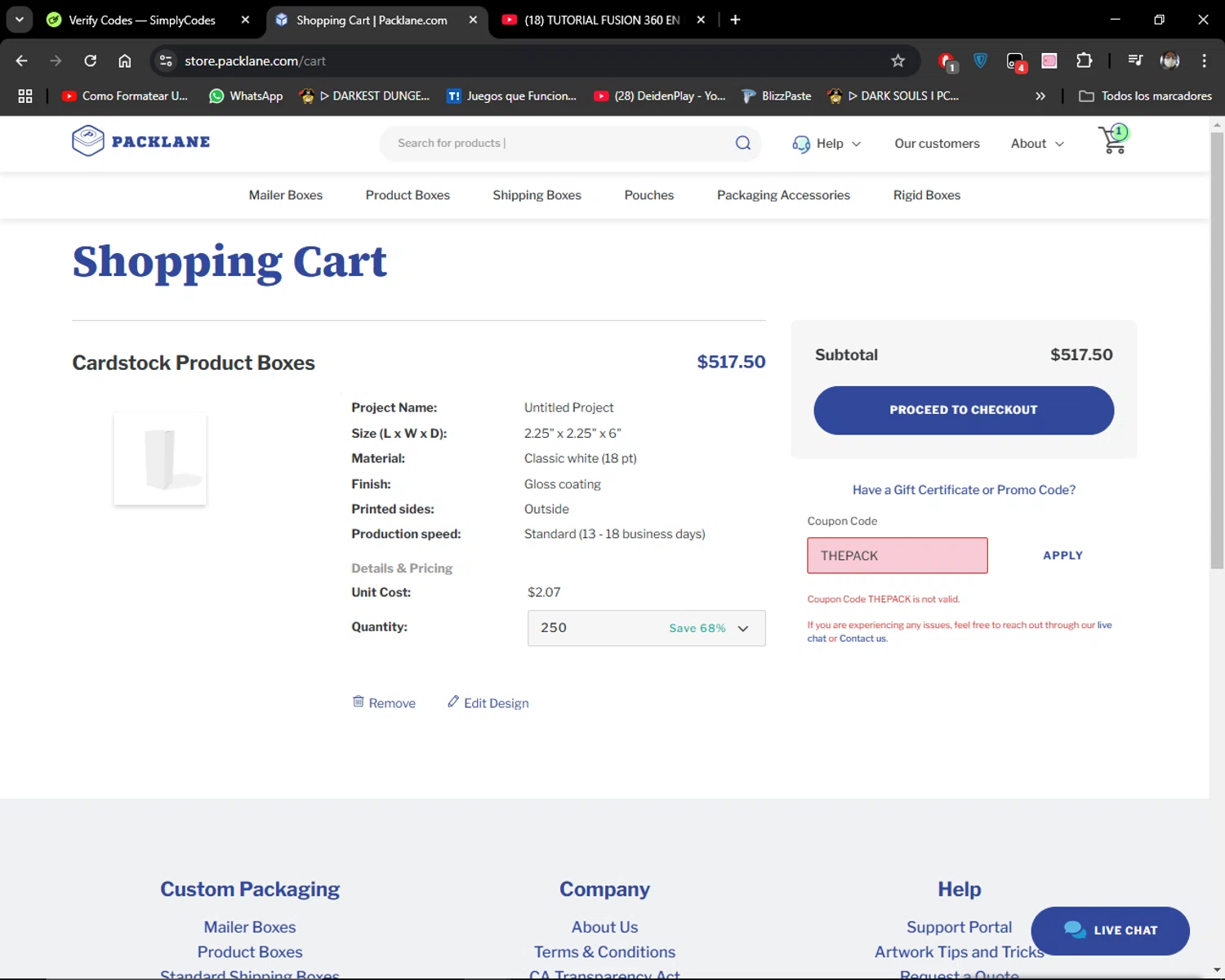Click the Packlane logo

(140, 141)
